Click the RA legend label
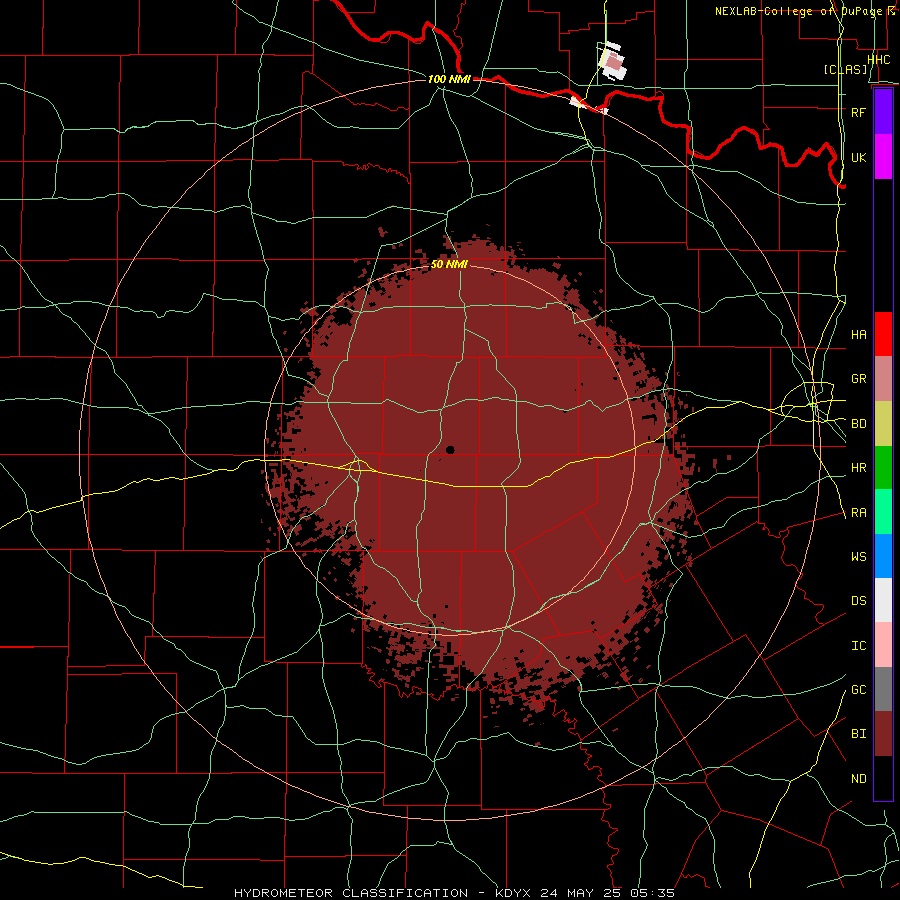This screenshot has width=900, height=900. pyautogui.click(x=858, y=513)
